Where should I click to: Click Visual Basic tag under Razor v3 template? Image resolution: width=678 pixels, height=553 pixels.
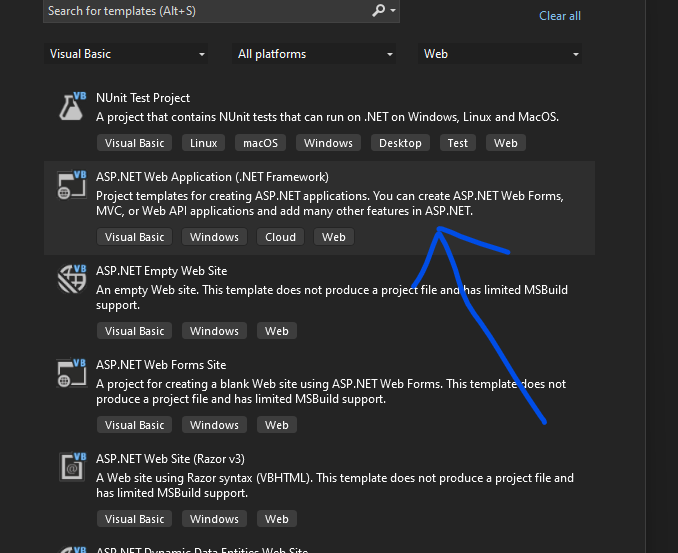[x=134, y=519]
